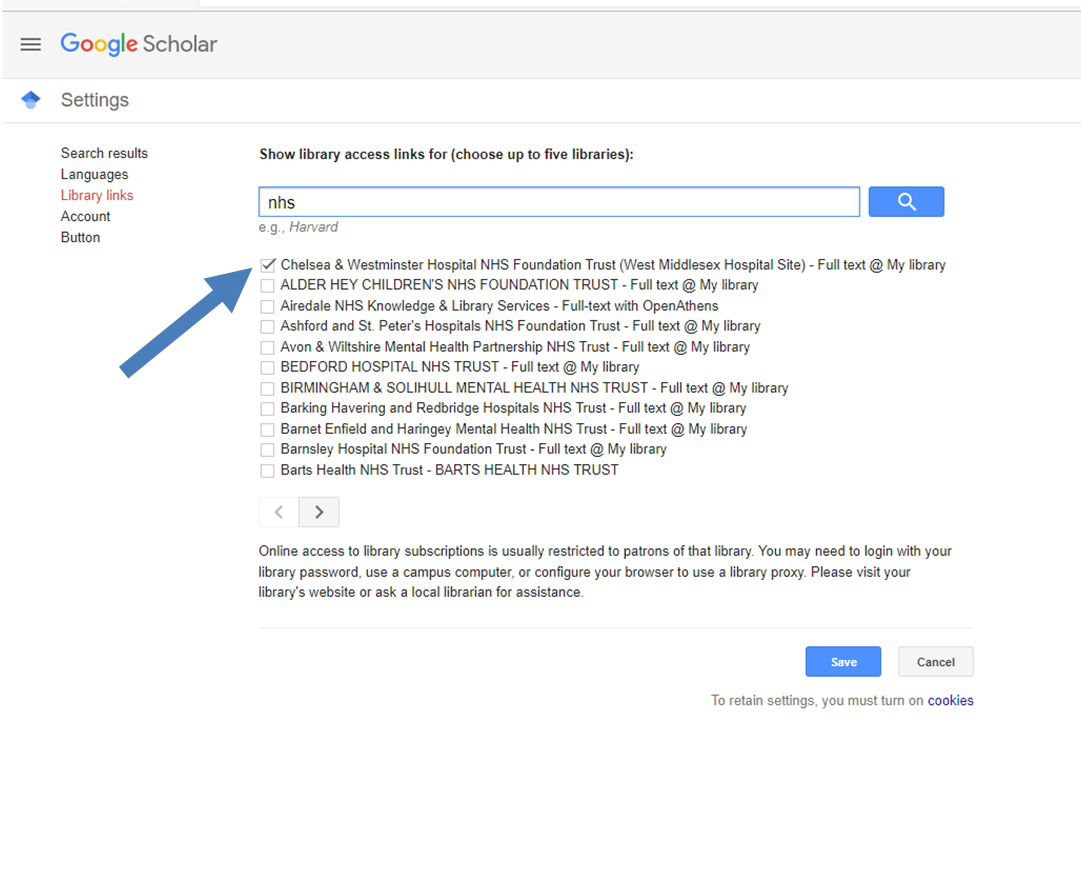Check ALDER HEY CHILDREN'S NHS FOUNDATION TRUST
Image resolution: width=1081 pixels, height=875 pixels.
coord(267,286)
